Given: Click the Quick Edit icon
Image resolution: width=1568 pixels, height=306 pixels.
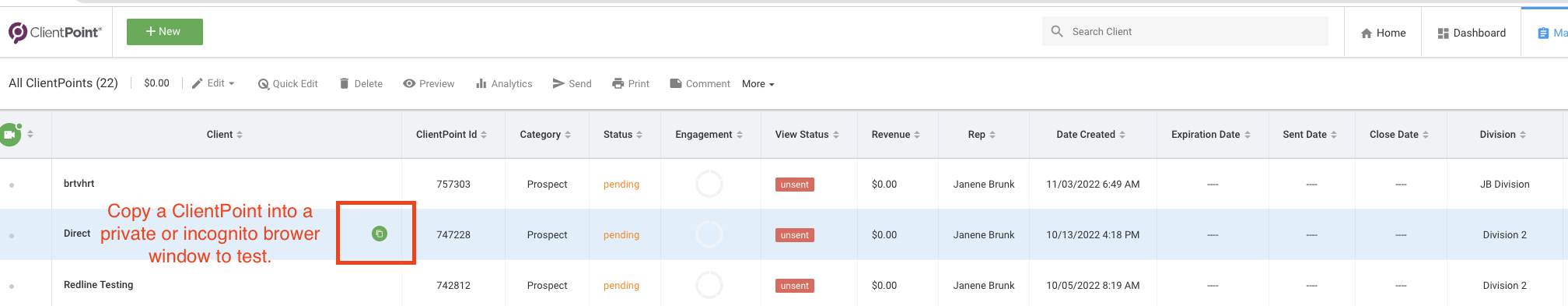Looking at the screenshot, I should tap(264, 84).
